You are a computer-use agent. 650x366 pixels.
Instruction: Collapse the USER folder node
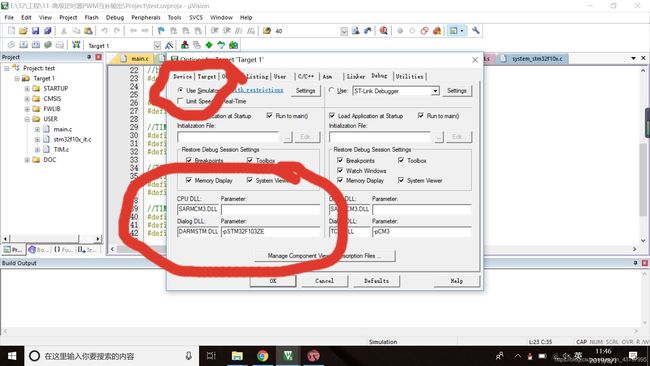click(27, 119)
